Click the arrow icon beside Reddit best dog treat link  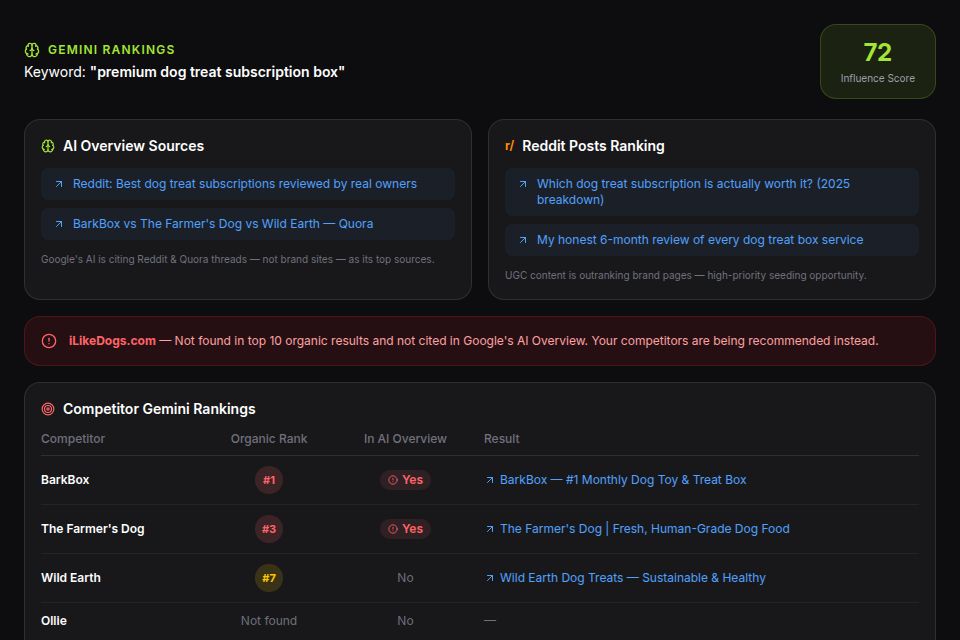tap(59, 184)
